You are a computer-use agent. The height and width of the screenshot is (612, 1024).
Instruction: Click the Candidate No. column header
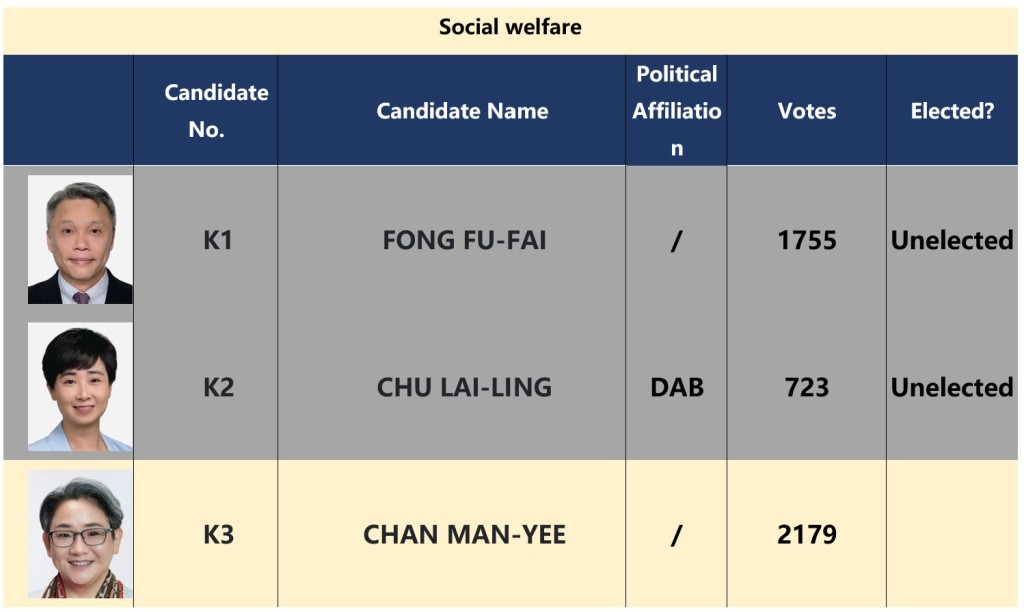tap(216, 110)
